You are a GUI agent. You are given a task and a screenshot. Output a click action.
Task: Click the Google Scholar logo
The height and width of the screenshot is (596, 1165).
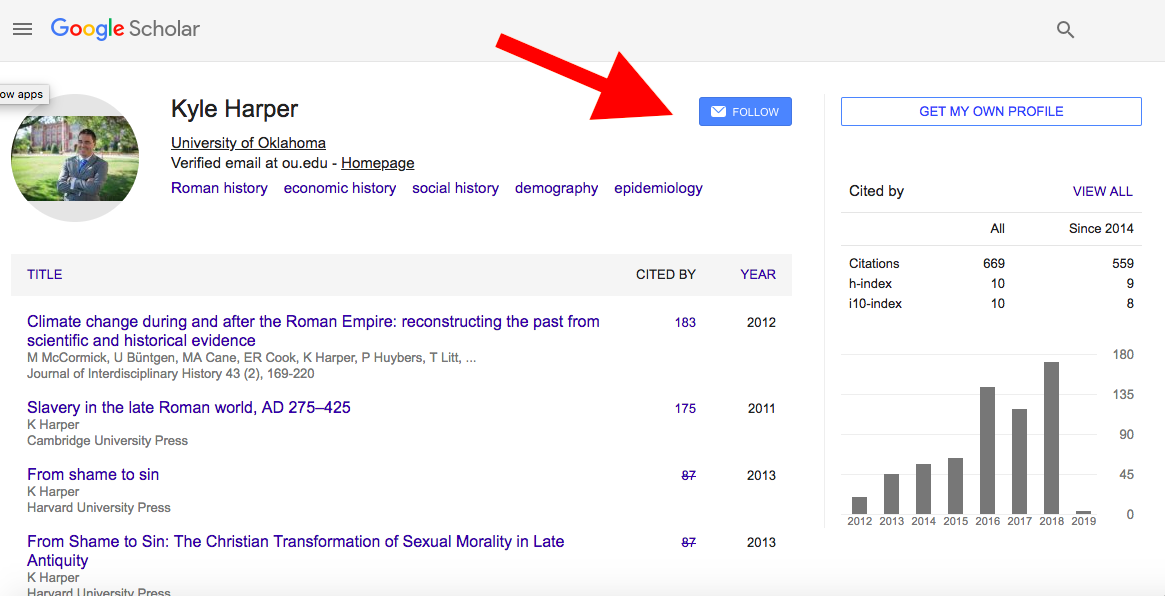[125, 29]
